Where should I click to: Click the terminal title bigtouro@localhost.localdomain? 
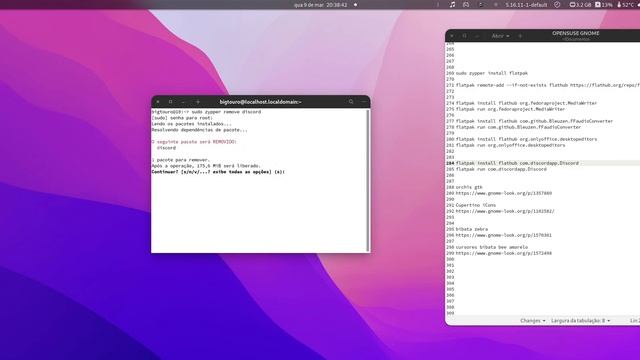pos(260,102)
